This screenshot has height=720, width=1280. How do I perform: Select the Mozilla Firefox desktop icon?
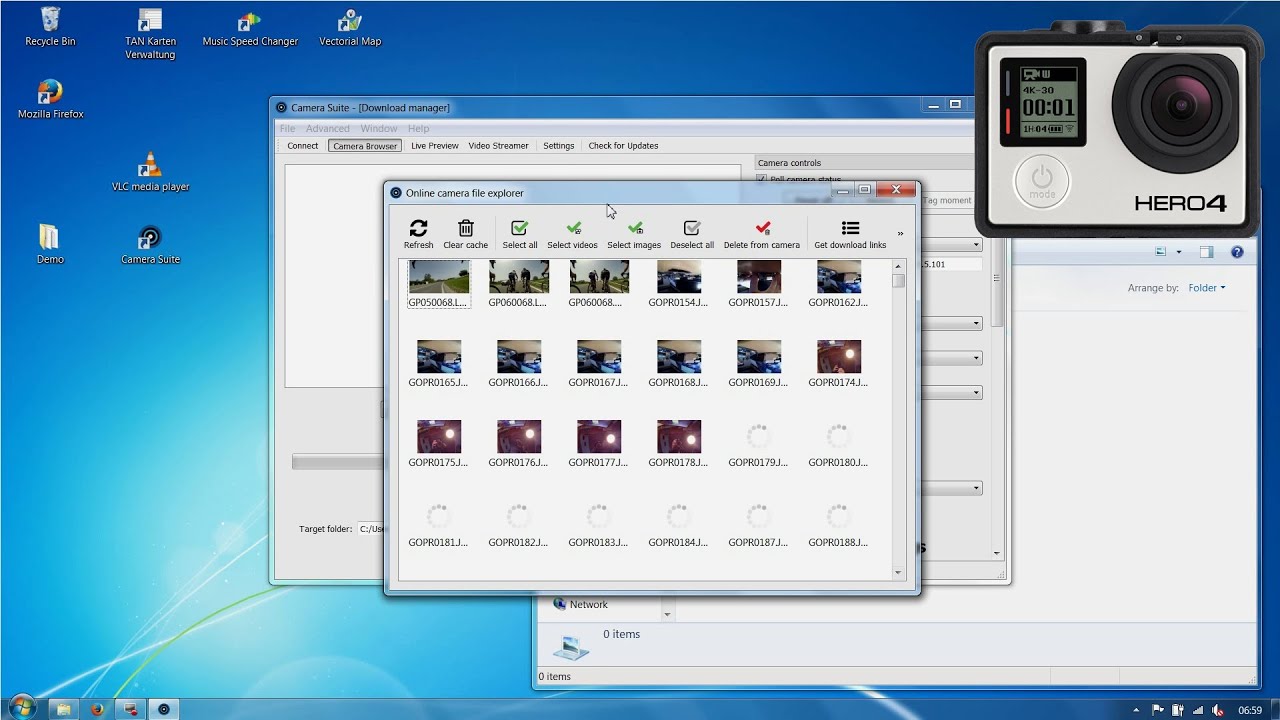[x=50, y=100]
